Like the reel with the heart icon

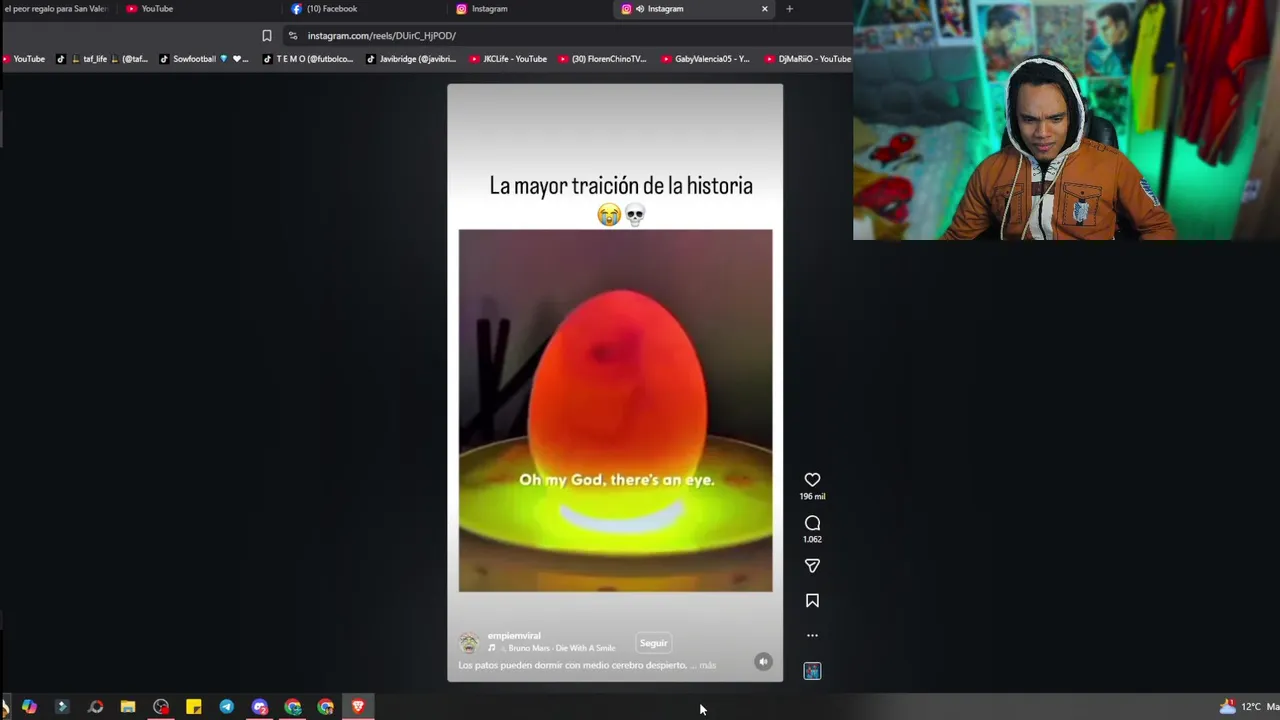[812, 480]
